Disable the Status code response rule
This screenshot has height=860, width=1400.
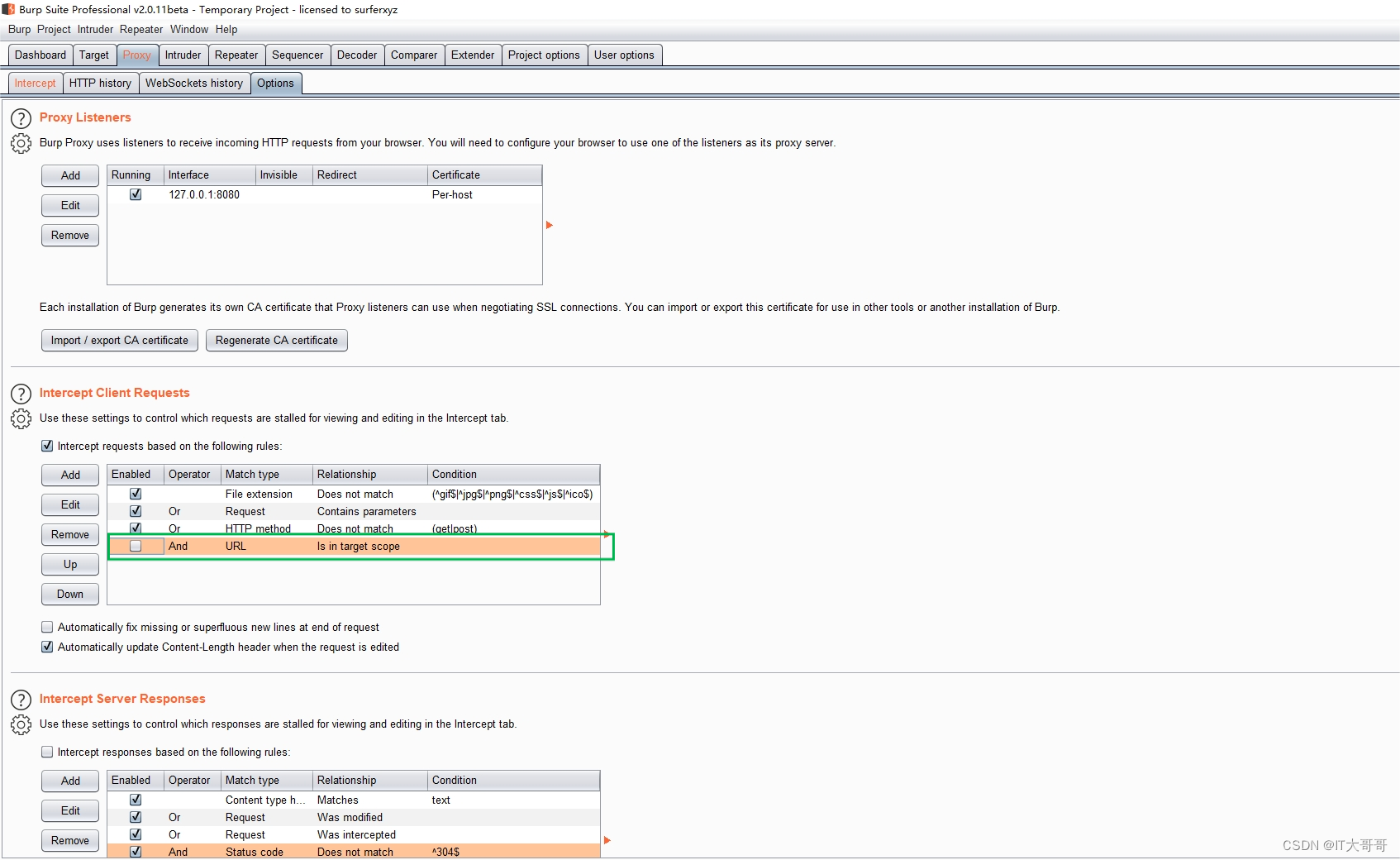coord(136,852)
